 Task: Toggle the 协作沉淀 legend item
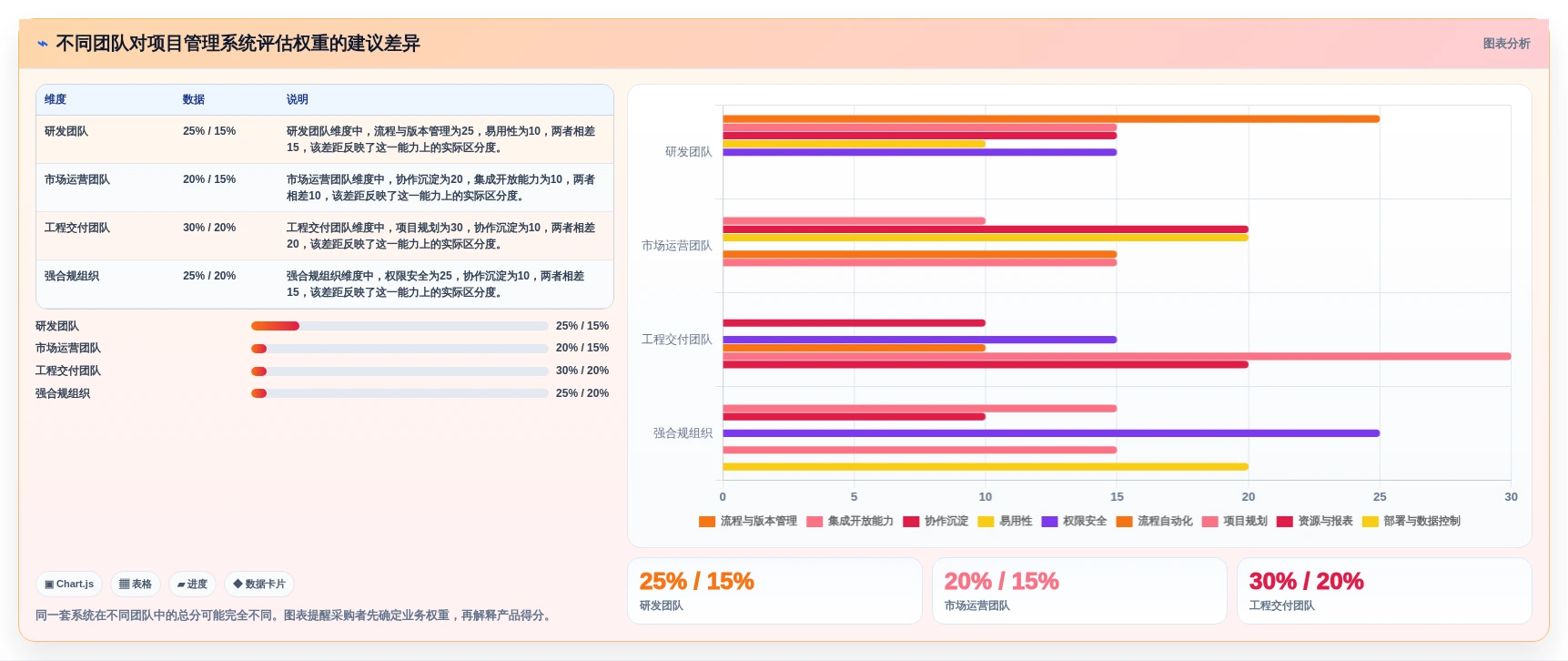[x=936, y=522]
